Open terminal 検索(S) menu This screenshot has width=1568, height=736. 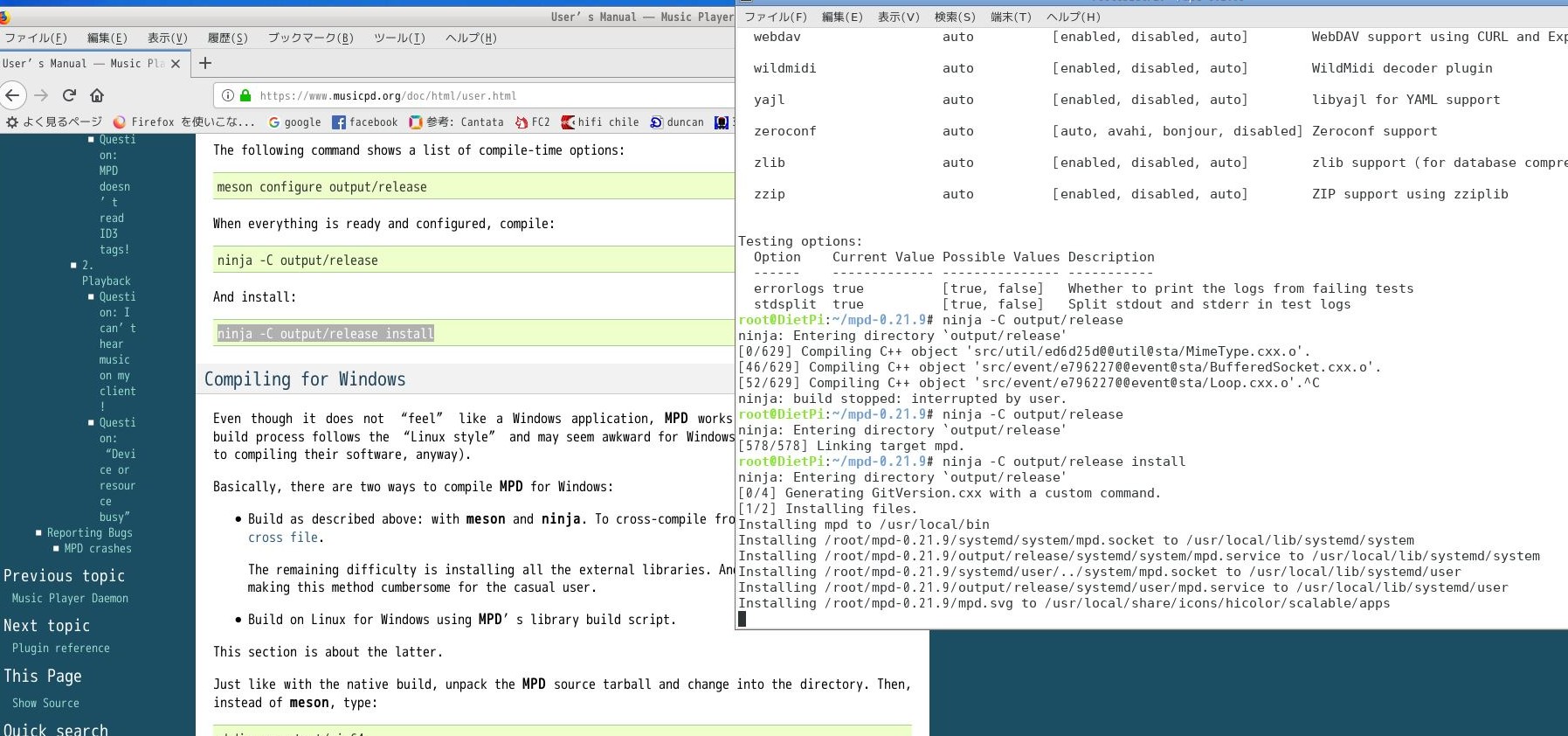pos(955,17)
